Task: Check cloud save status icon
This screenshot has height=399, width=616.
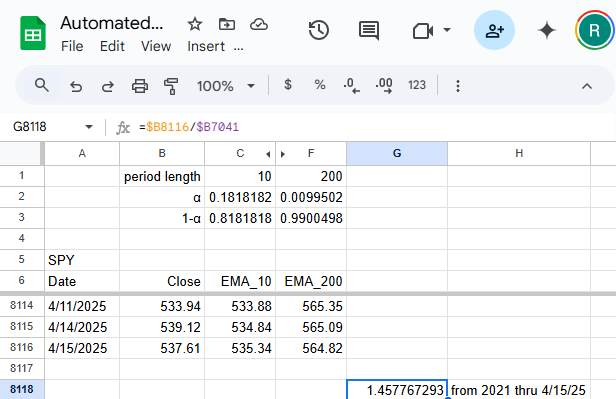Action: pos(259,24)
